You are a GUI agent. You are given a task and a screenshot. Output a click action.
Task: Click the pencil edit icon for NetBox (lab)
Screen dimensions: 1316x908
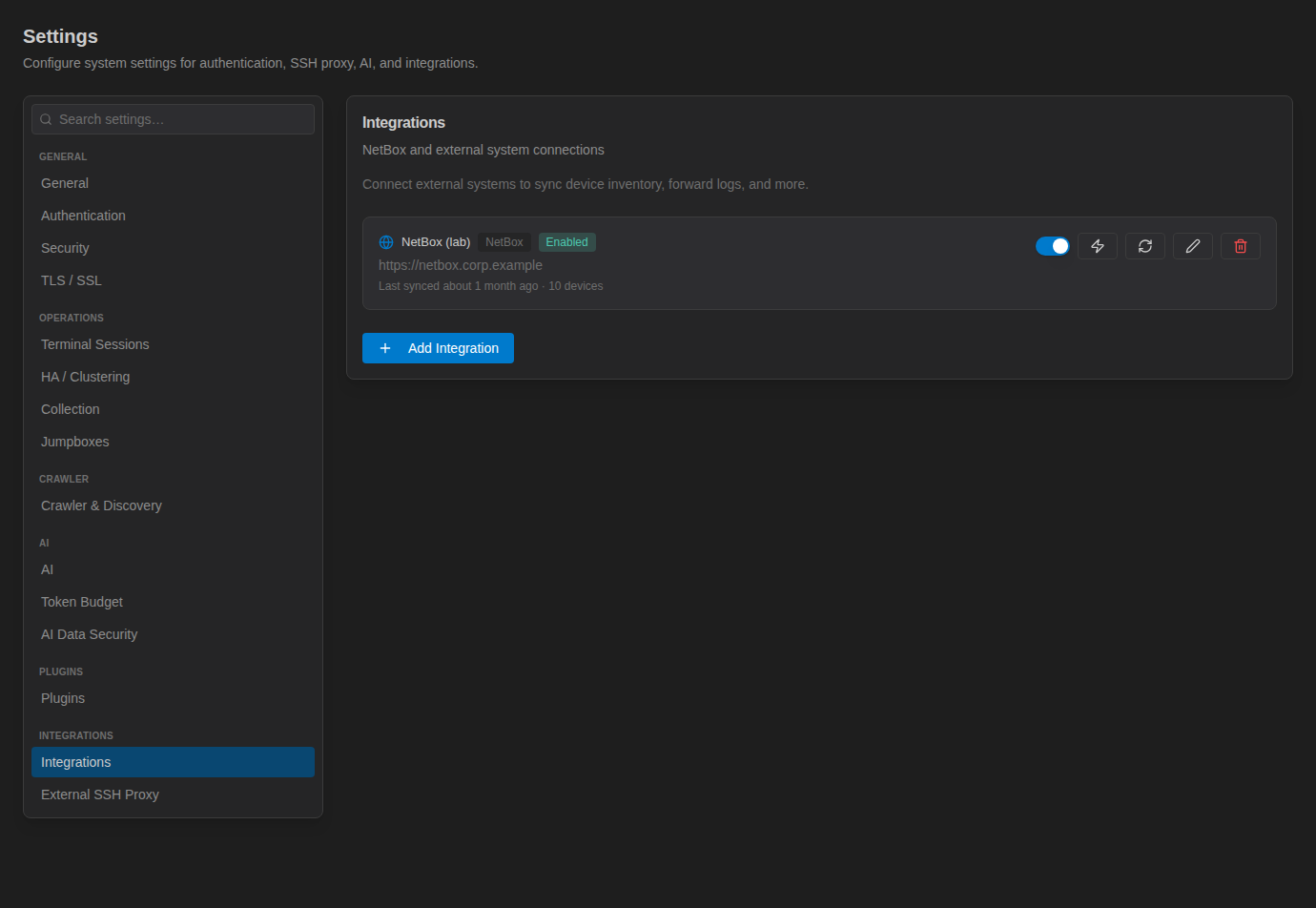1193,246
